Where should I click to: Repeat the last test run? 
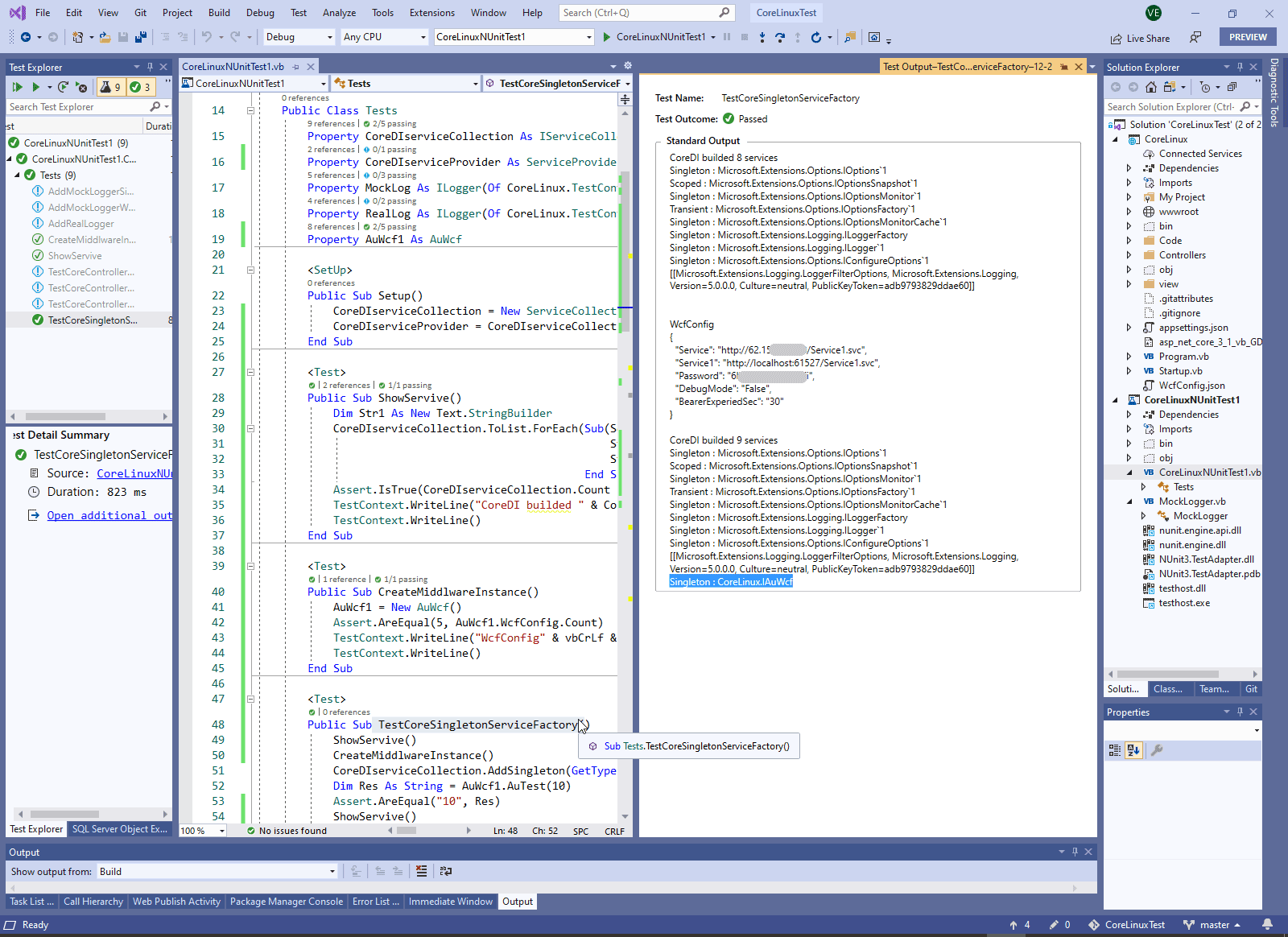[63, 87]
